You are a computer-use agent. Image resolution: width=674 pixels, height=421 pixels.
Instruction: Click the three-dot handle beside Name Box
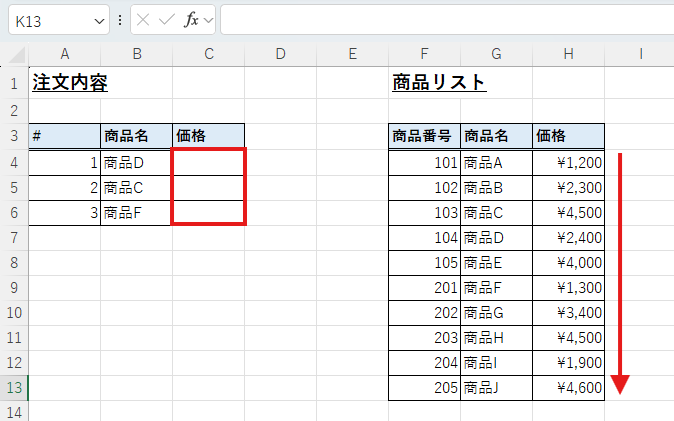(121, 20)
